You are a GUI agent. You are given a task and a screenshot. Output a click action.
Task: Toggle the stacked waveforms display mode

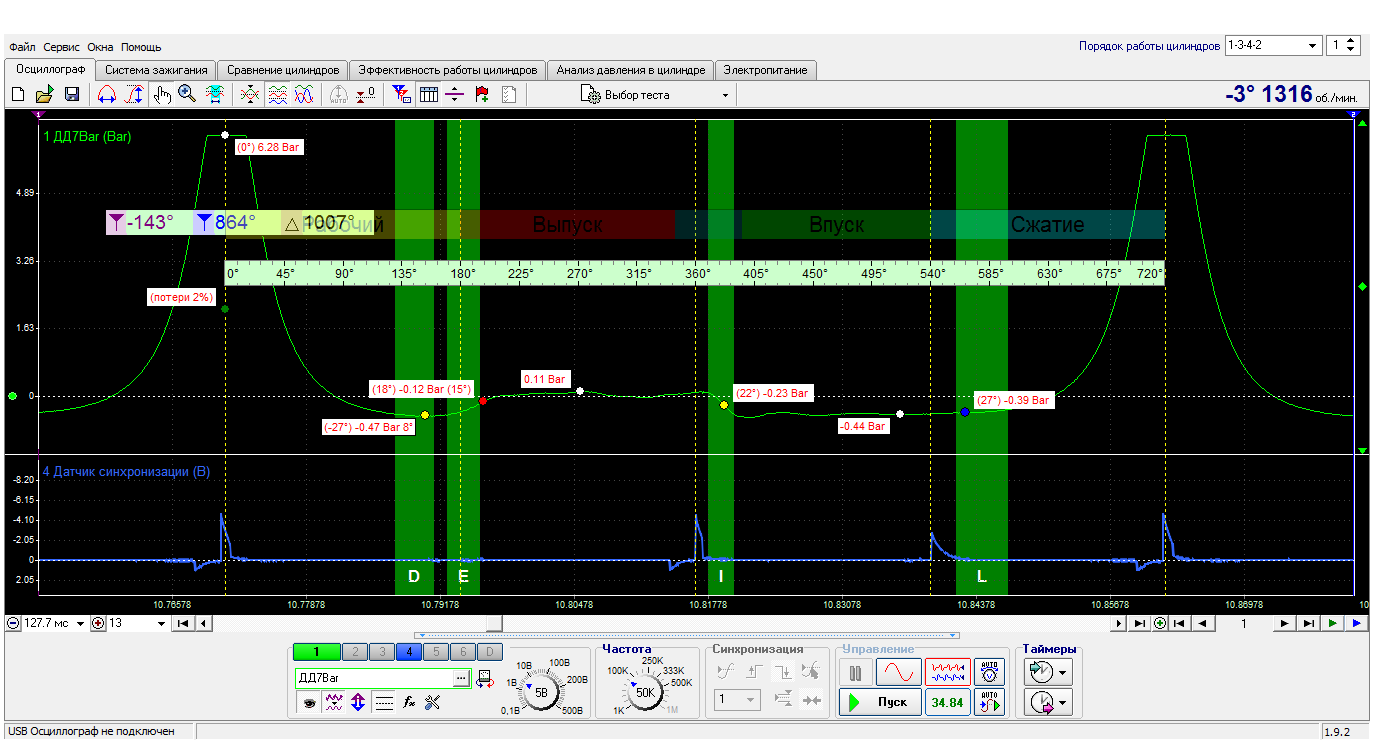(278, 95)
